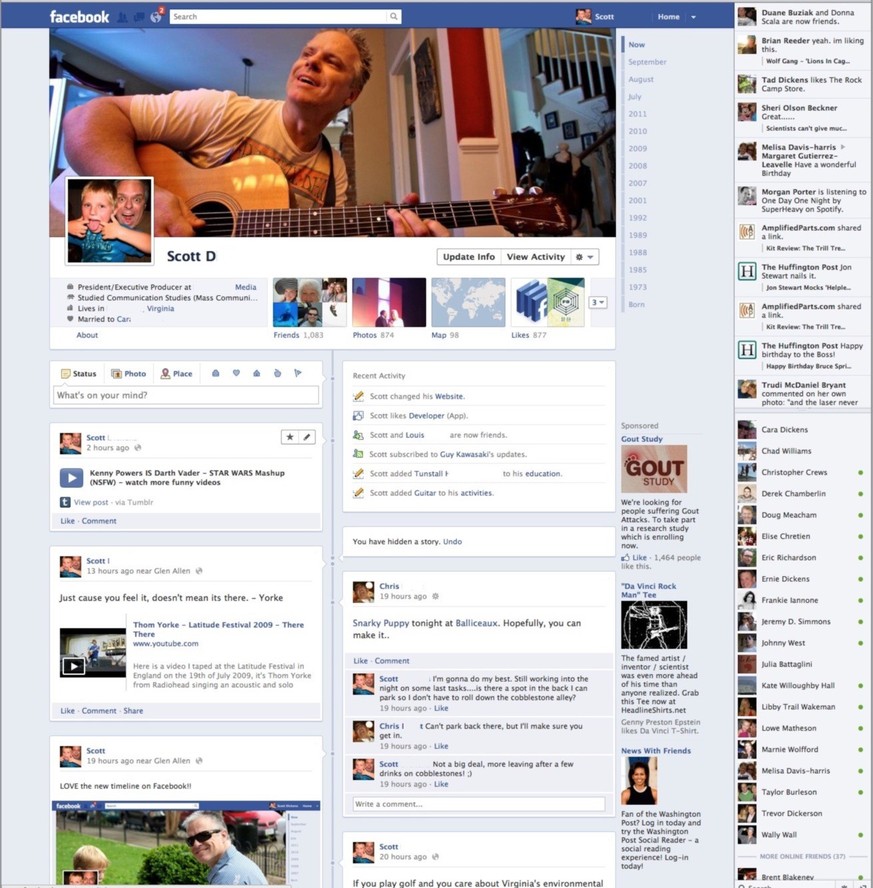Click the house icon in the status composer
Screen dimensions: 873x888
pos(256,373)
